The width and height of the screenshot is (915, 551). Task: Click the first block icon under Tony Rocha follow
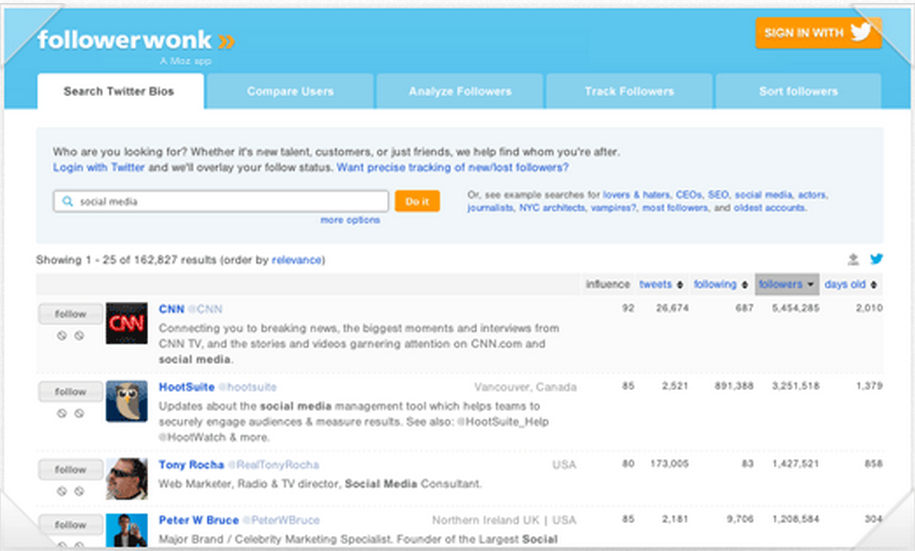point(62,491)
